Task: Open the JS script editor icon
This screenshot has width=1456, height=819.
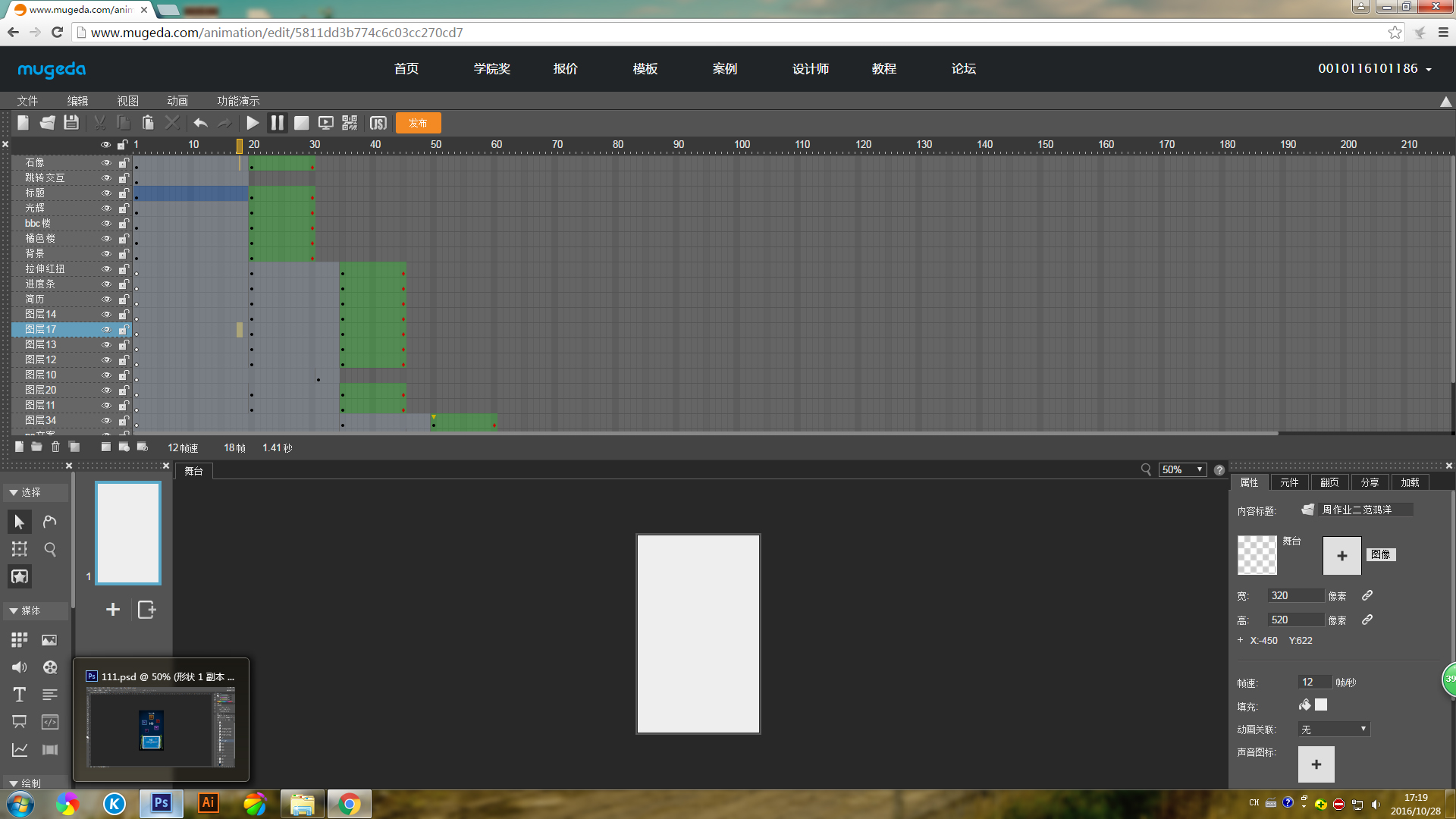Action: [378, 123]
